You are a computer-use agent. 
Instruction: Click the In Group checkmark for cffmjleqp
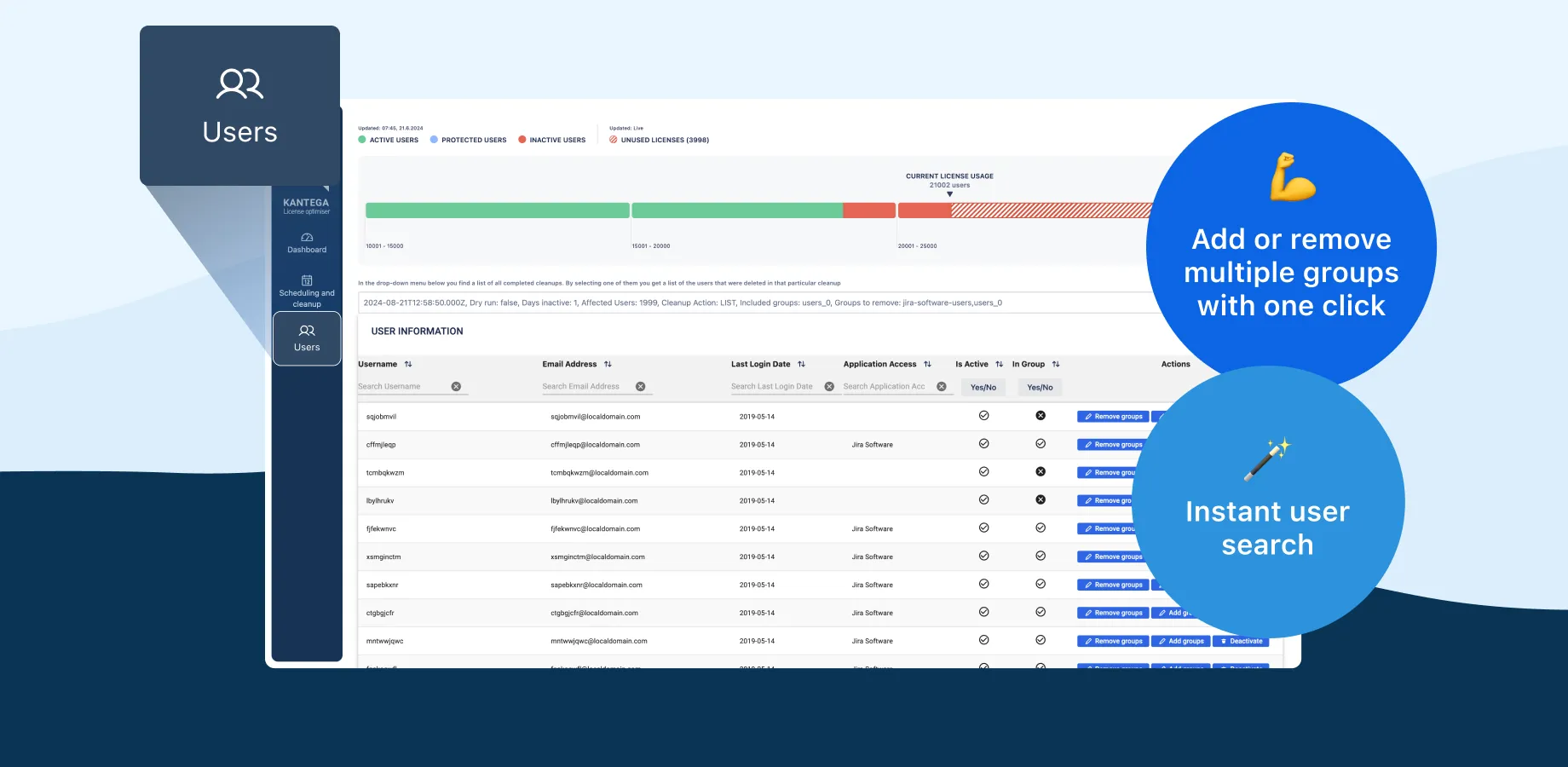pos(1041,444)
